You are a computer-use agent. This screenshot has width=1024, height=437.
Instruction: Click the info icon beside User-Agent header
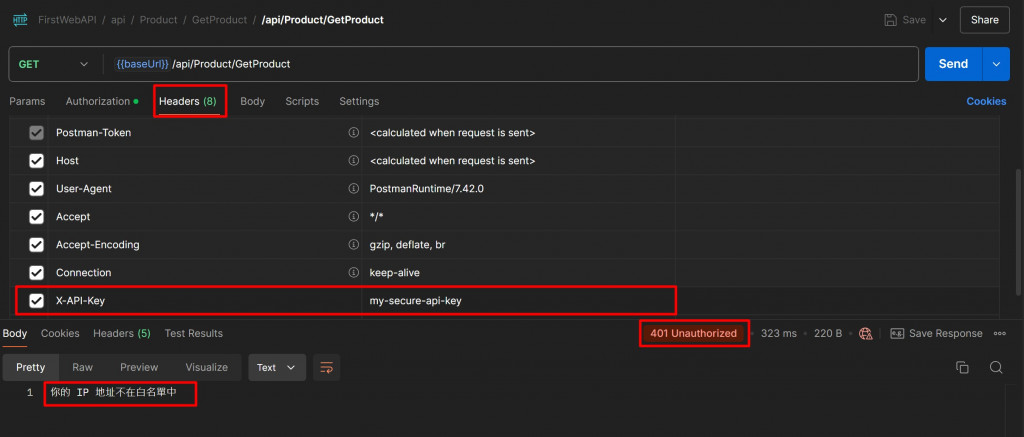point(353,189)
